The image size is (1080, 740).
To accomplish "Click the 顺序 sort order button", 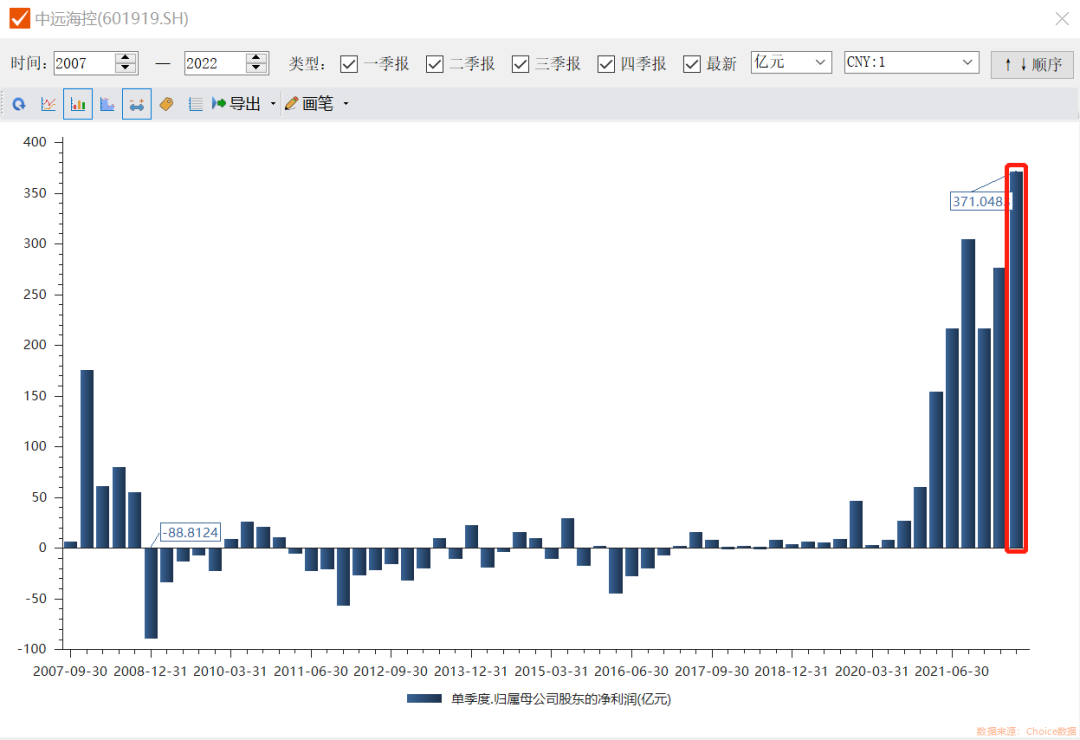I will tap(1032, 65).
